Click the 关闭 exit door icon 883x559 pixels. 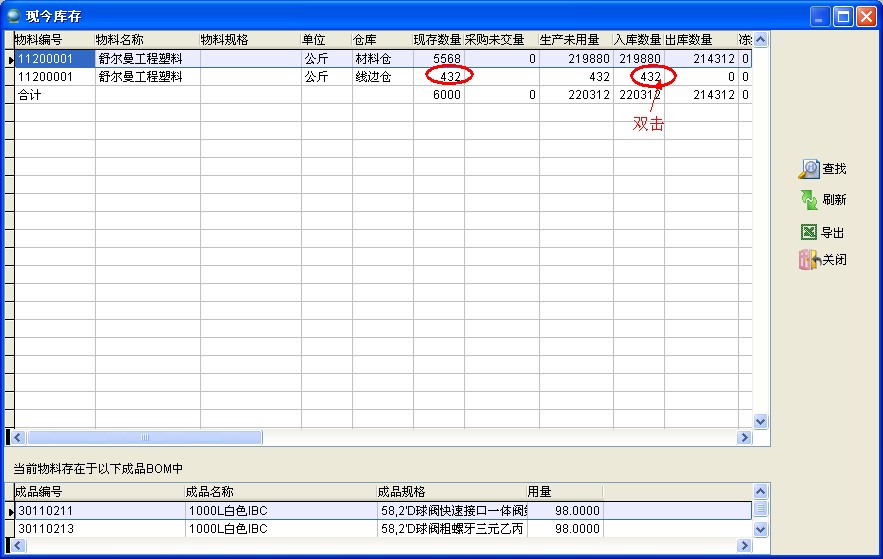[809, 260]
